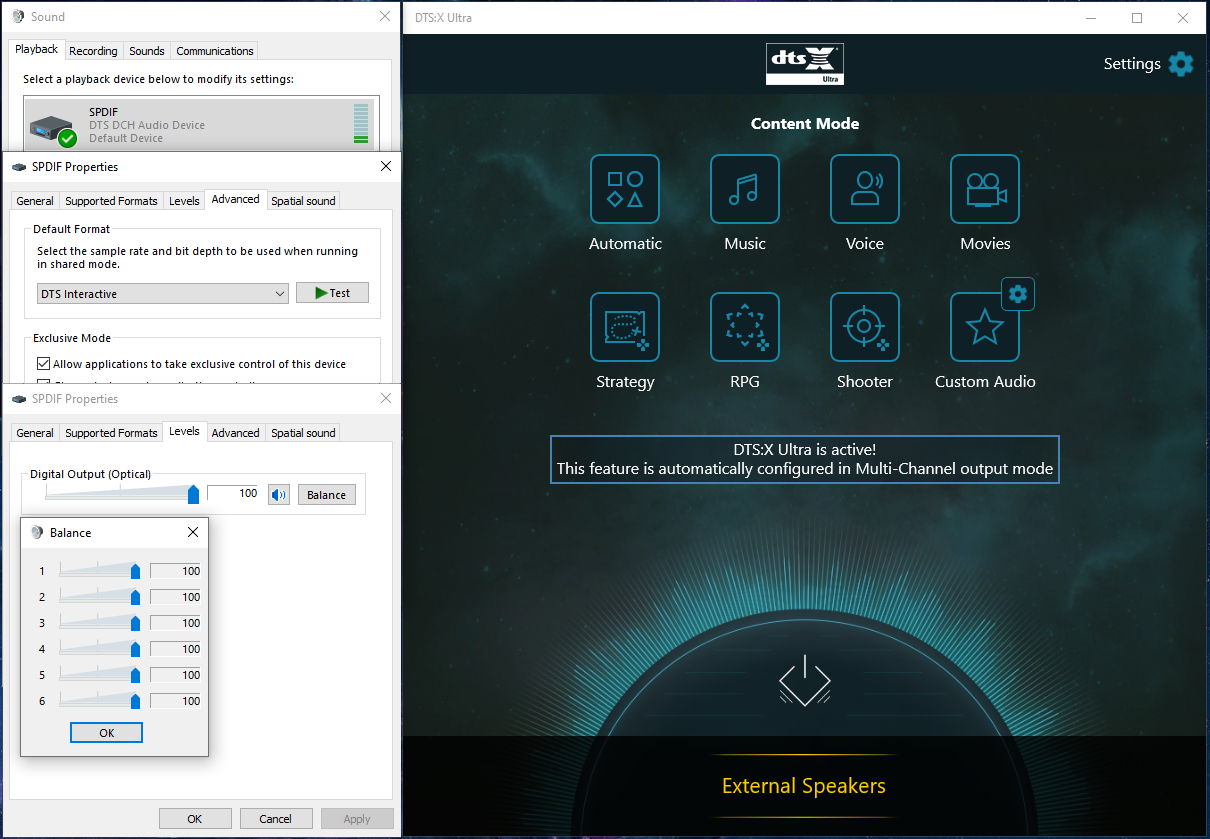Confirm Balance dialog with OK
Screen dimensions: 1210x839
pyautogui.click(x=107, y=733)
